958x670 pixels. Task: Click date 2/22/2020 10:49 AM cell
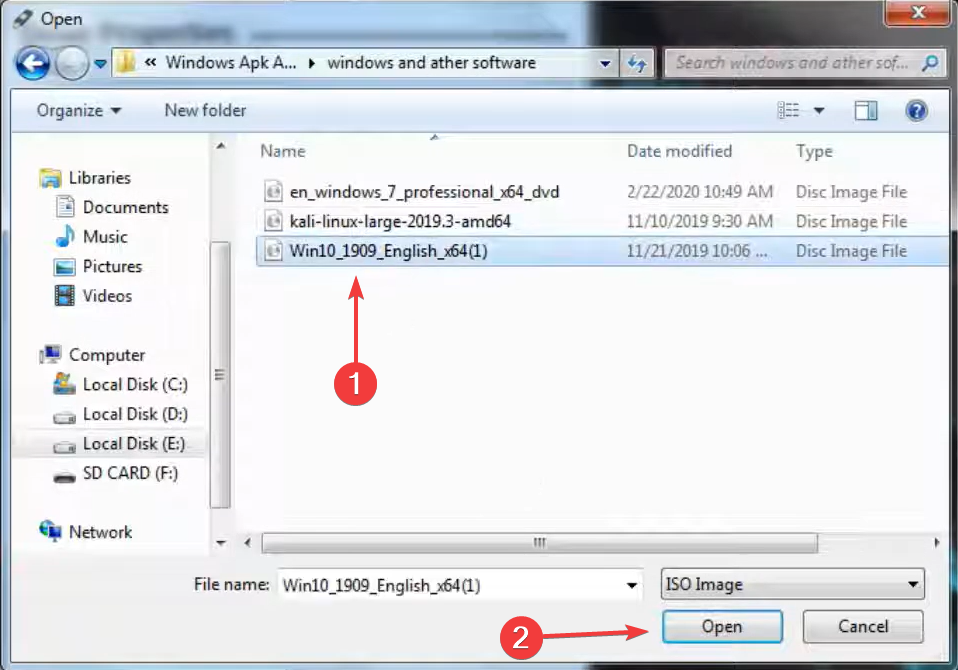pos(700,192)
